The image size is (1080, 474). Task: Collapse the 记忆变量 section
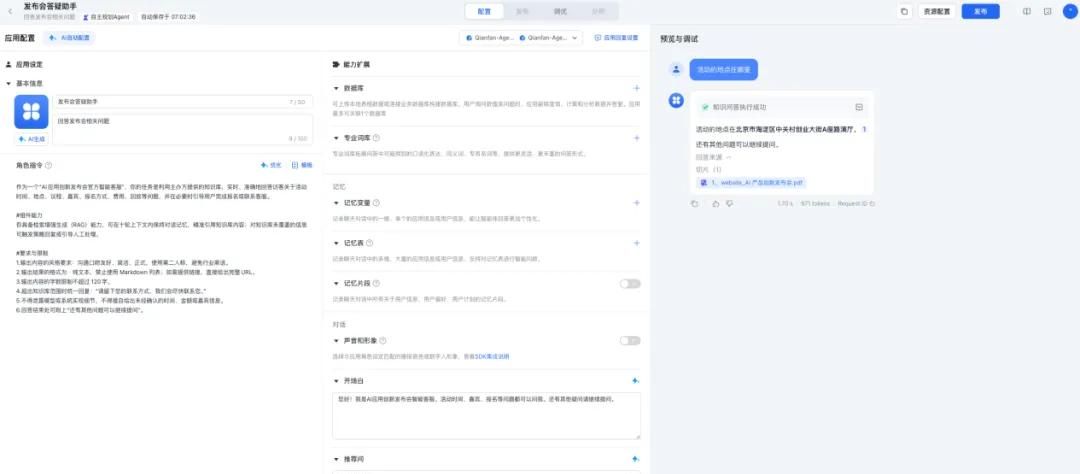pyautogui.click(x=336, y=203)
